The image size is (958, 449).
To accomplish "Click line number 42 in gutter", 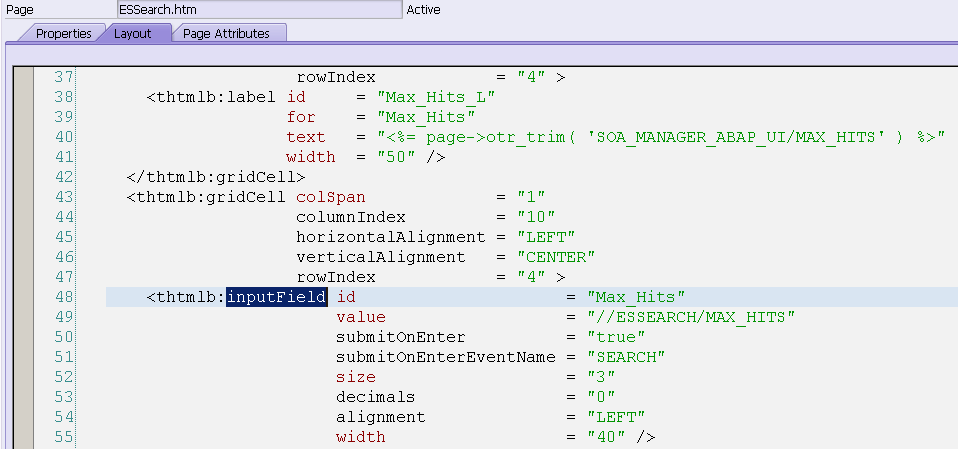I will 63,177.
